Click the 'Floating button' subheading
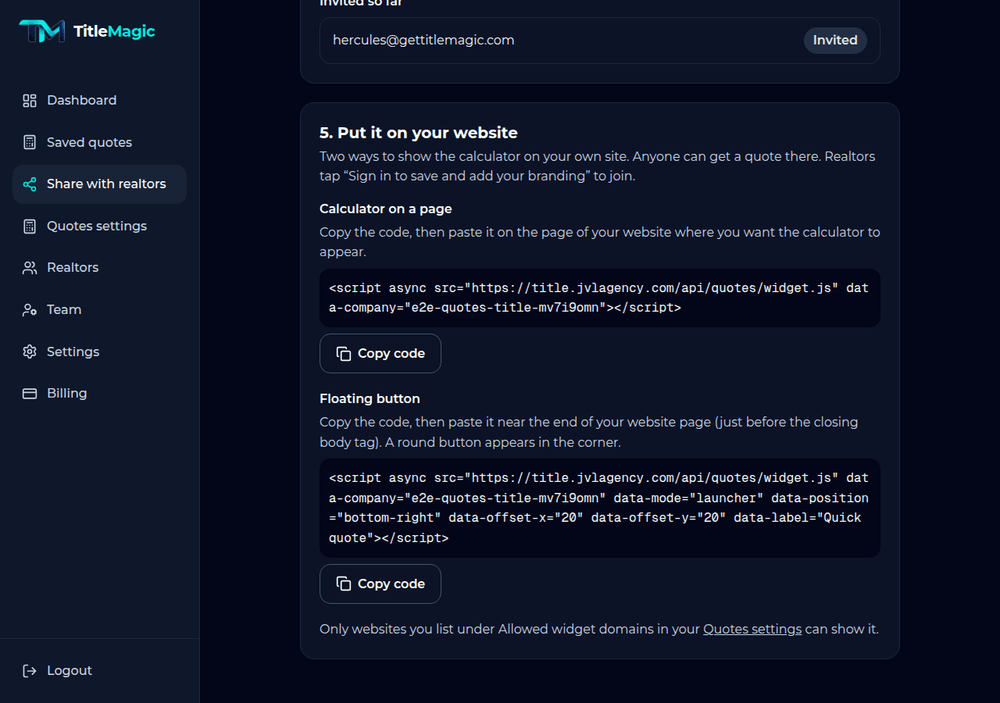1000x703 pixels. [369, 399]
